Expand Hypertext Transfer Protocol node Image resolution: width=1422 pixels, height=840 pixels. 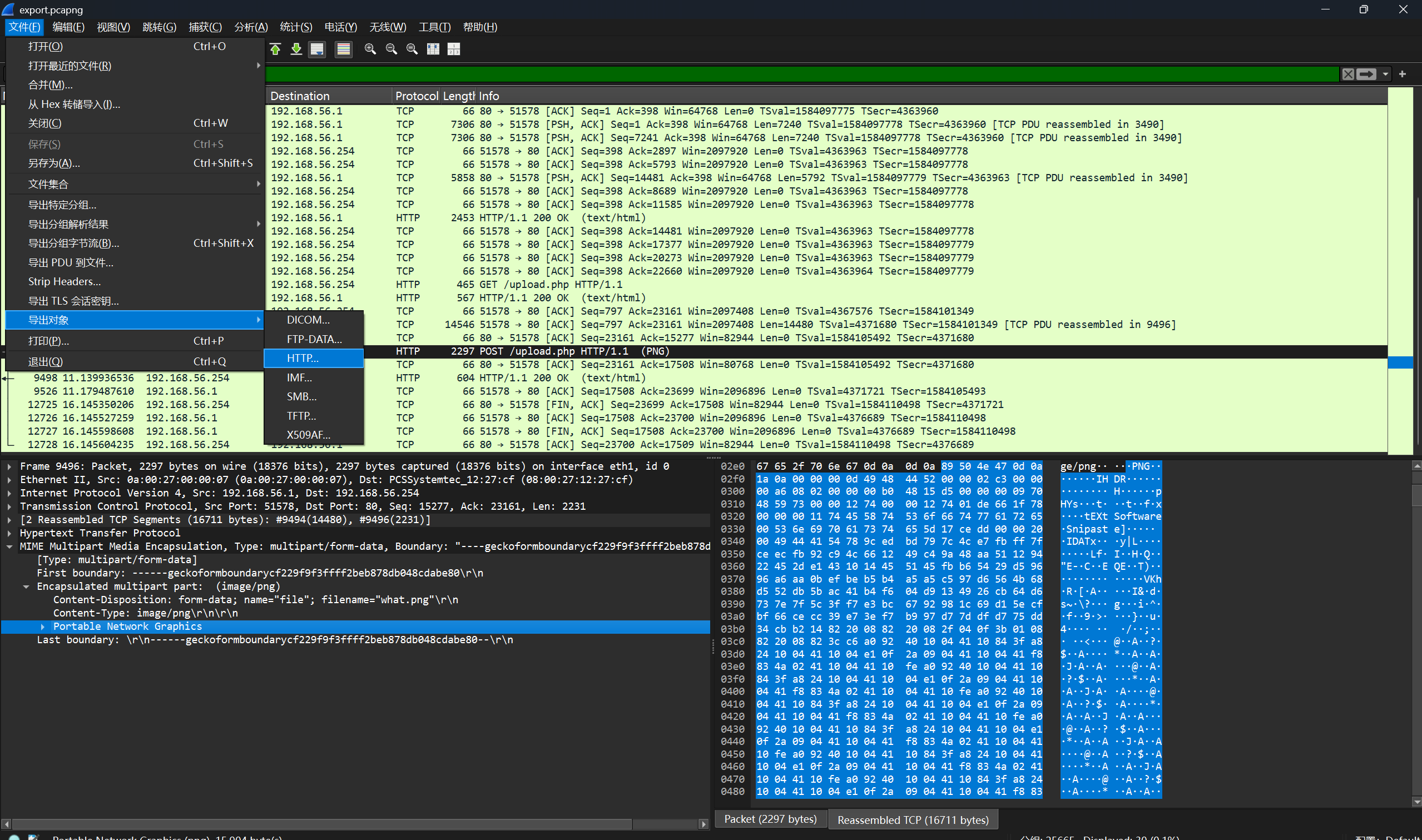pos(9,533)
